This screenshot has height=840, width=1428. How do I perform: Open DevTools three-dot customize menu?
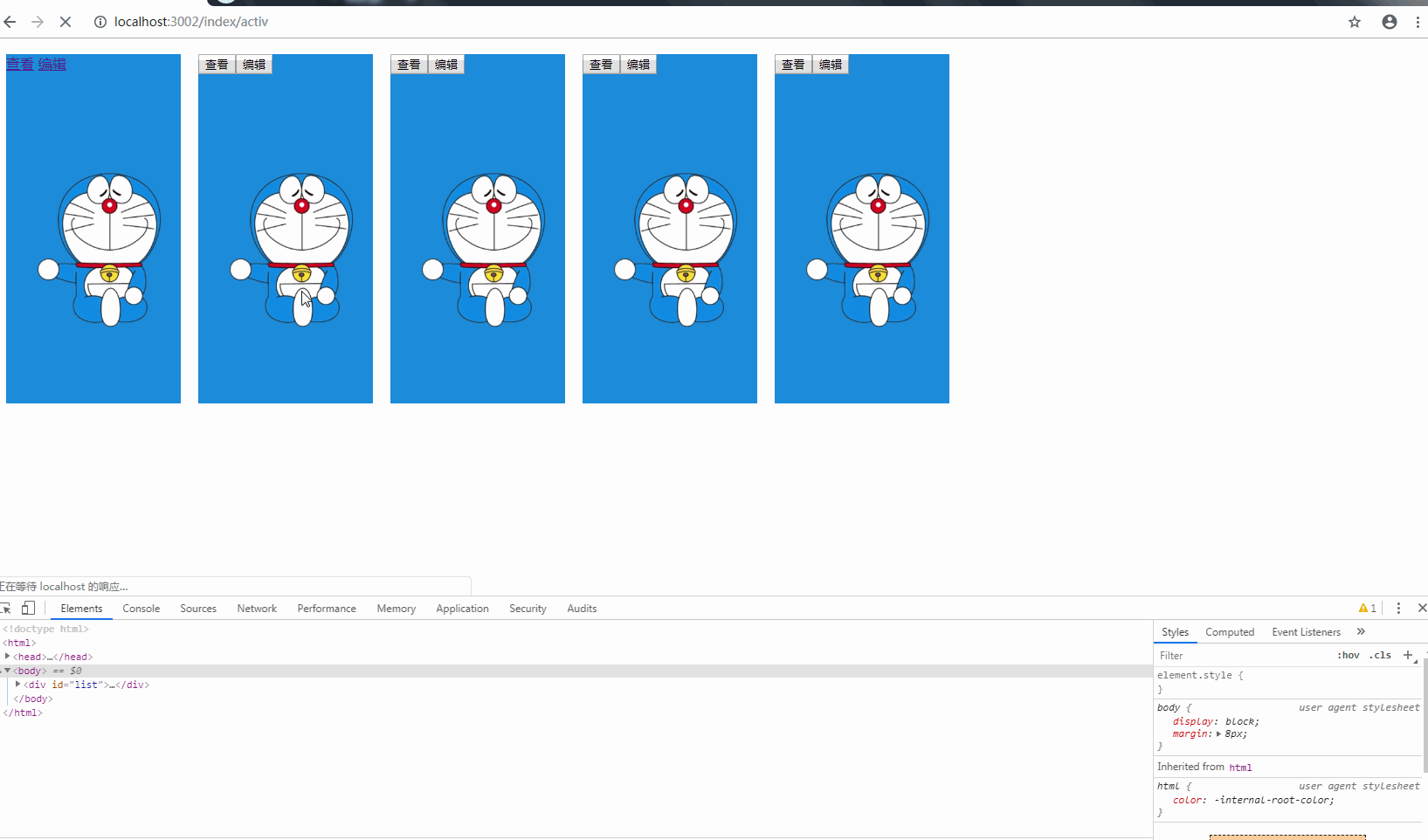coord(1398,609)
